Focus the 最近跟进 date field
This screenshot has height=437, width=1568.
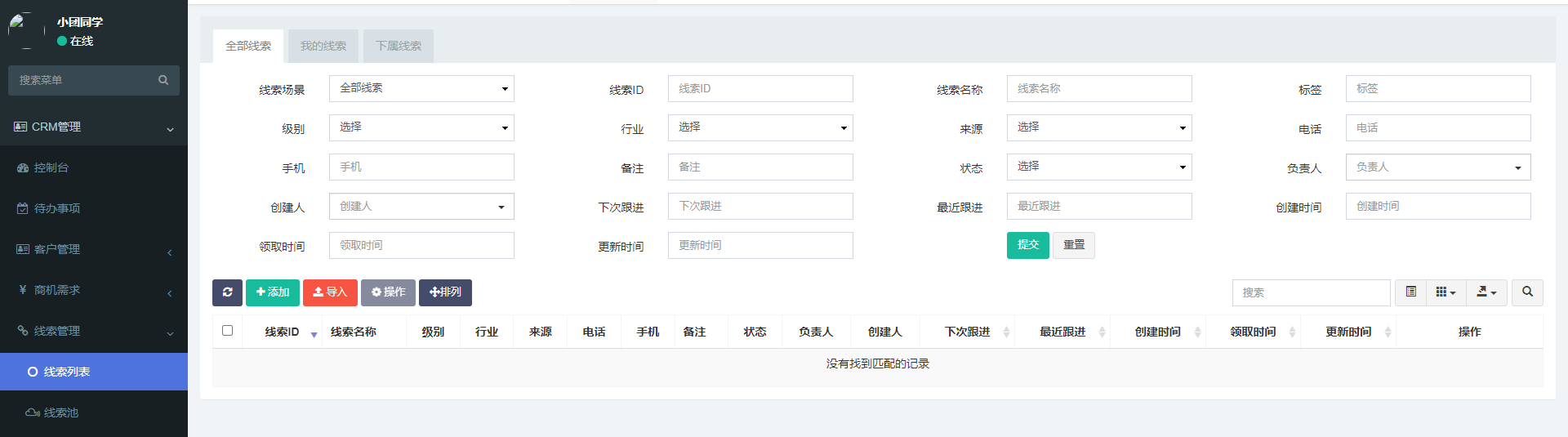pyautogui.click(x=1099, y=206)
